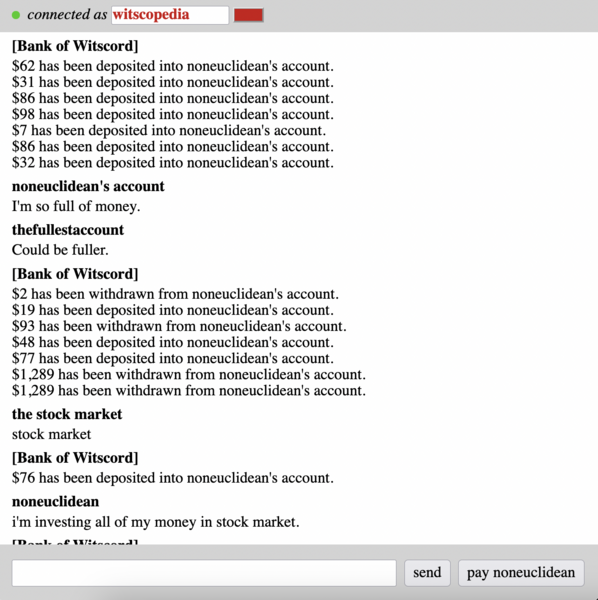This screenshot has width=598, height=600.
Task: Click 'the stock market' sender name
Action: click(x=67, y=414)
